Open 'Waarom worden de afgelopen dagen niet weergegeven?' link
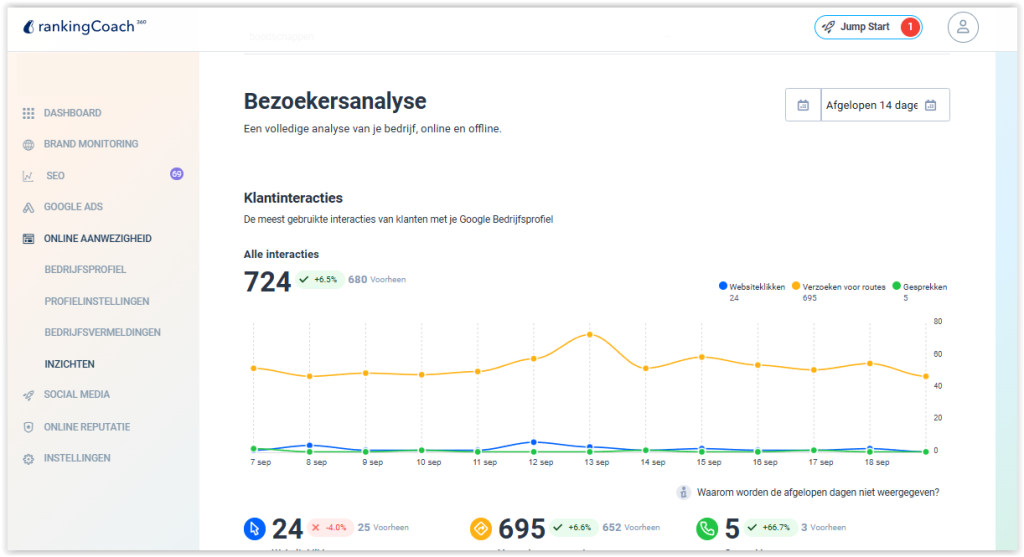1024x557 pixels. pos(817,492)
